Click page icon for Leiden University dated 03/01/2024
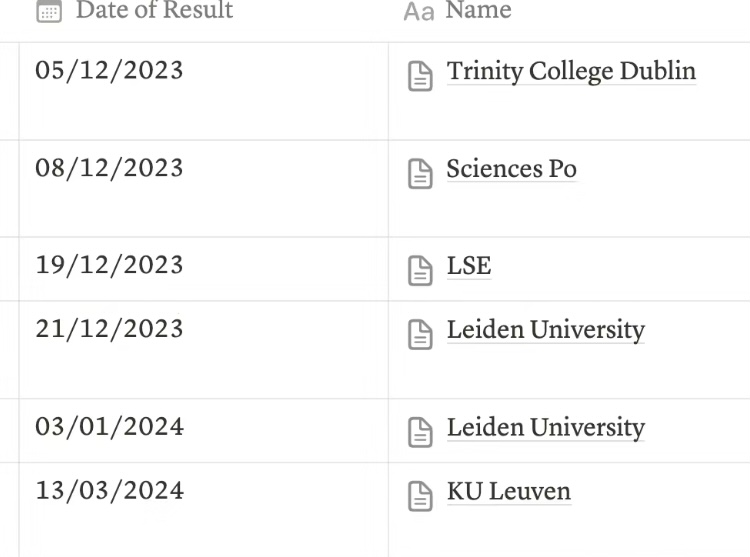 click(x=421, y=432)
